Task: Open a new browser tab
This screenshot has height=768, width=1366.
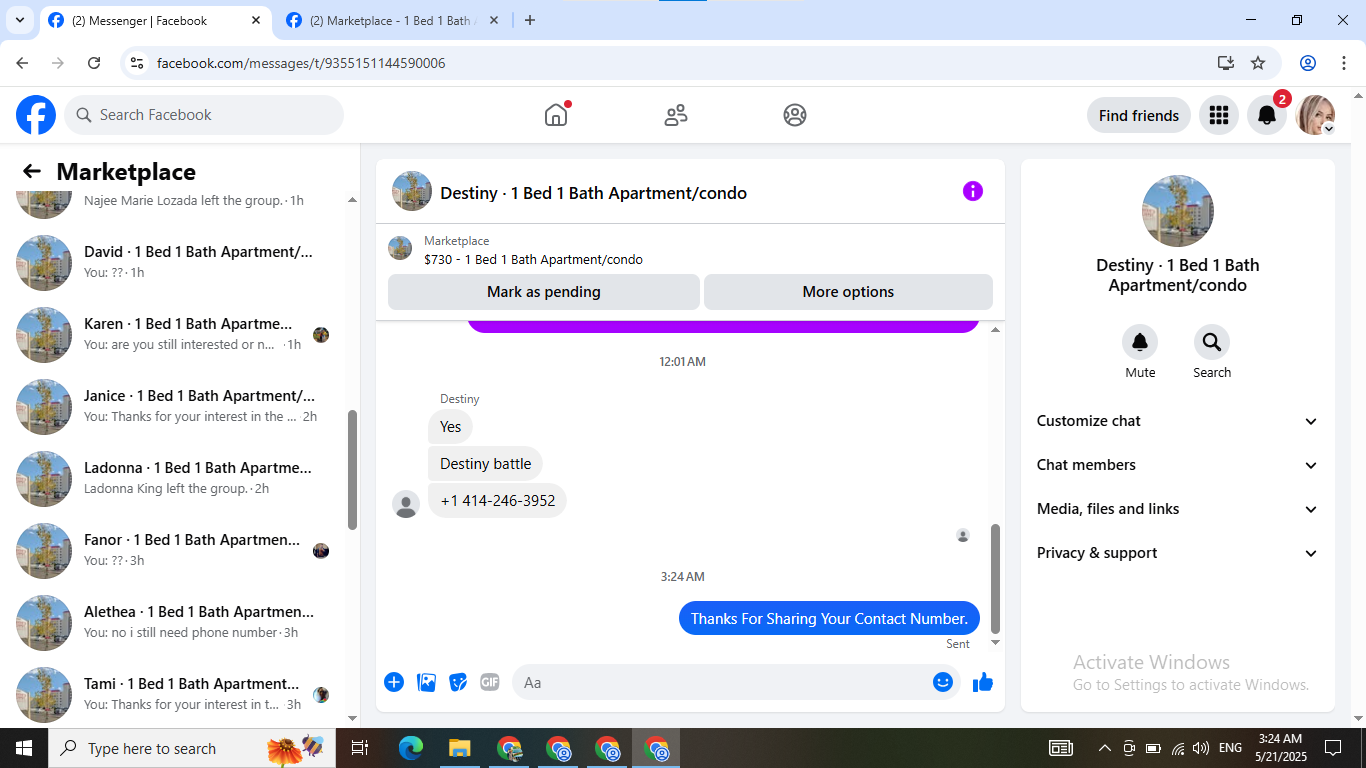Action: pos(530,20)
